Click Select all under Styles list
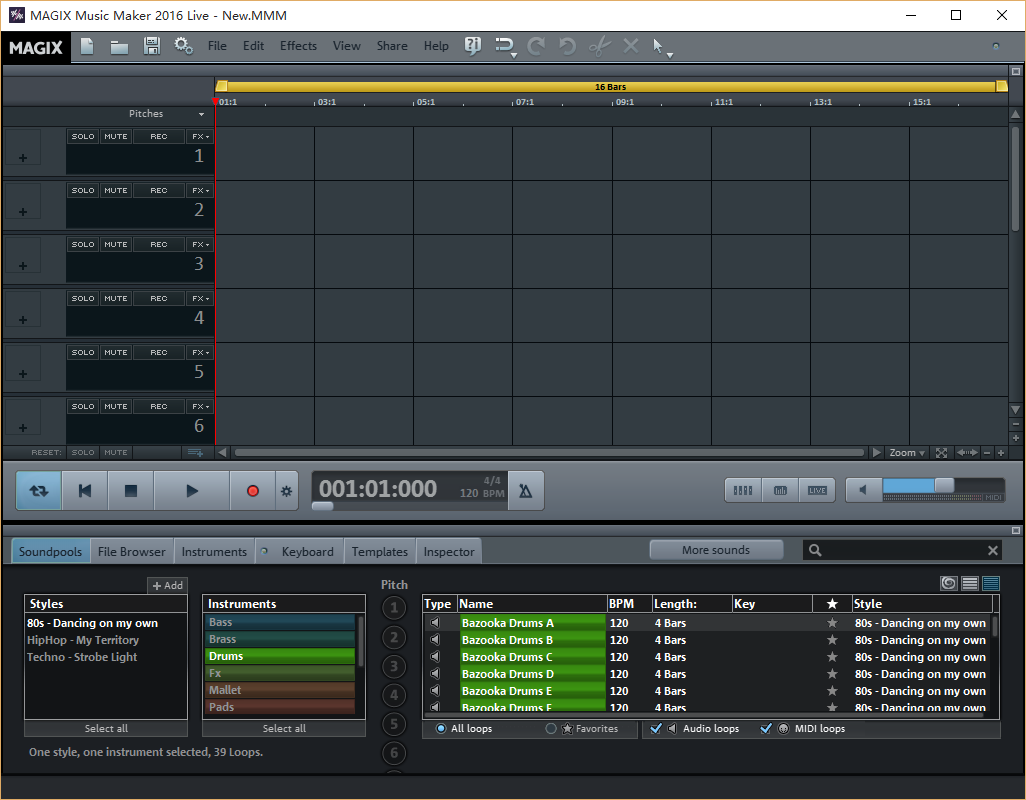The height and width of the screenshot is (800, 1026). pos(106,728)
